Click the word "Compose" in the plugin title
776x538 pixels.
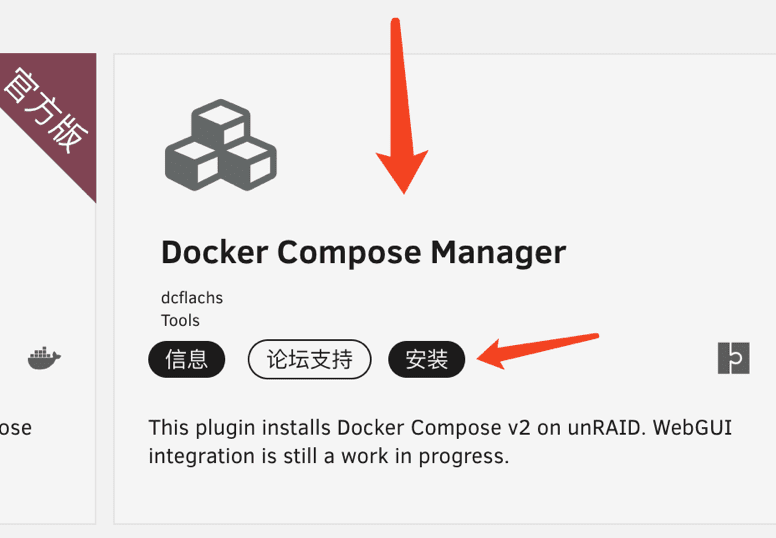click(x=349, y=252)
